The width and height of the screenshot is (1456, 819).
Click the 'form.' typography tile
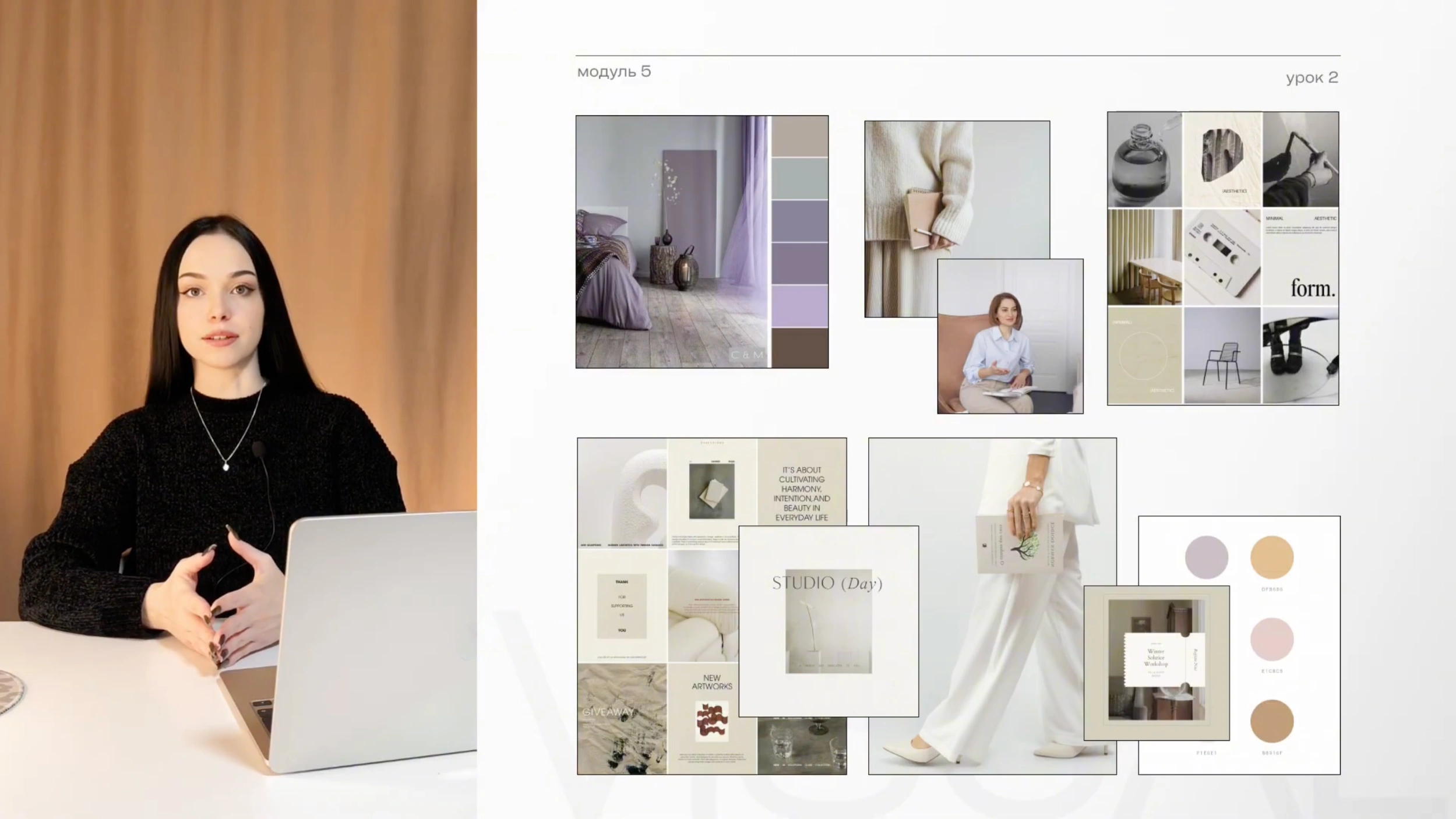click(x=1300, y=257)
